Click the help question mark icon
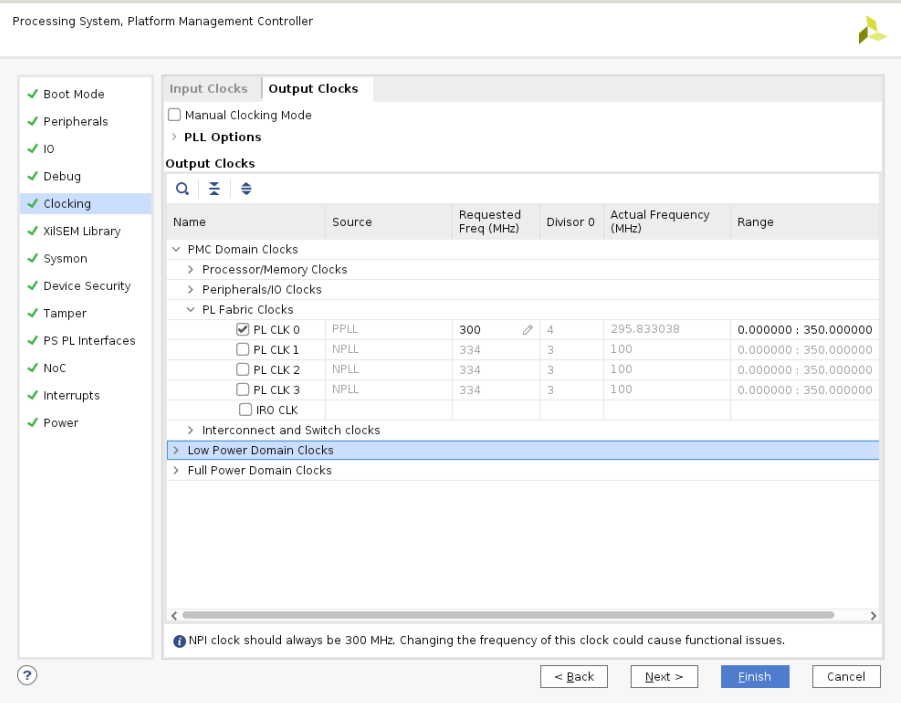This screenshot has width=901, height=703. click(x=27, y=675)
